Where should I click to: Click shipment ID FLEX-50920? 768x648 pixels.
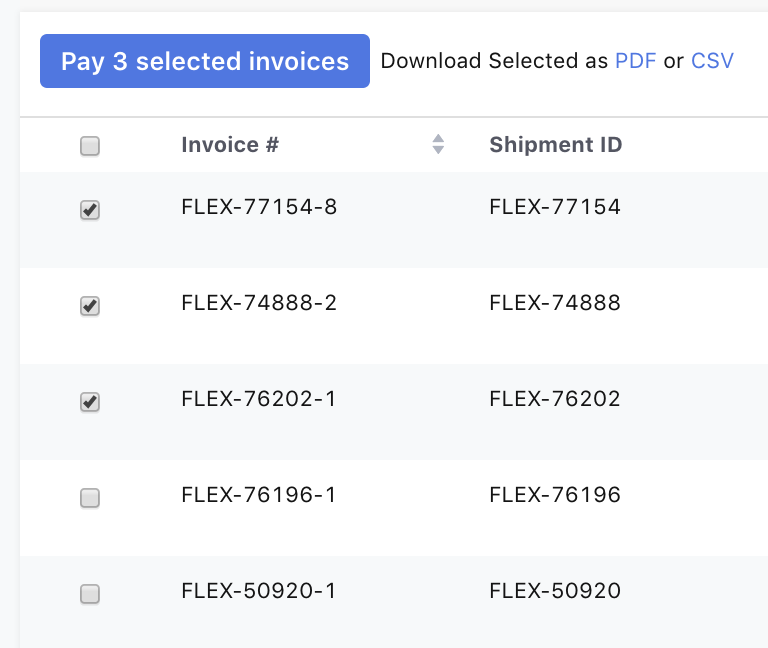tap(555, 591)
